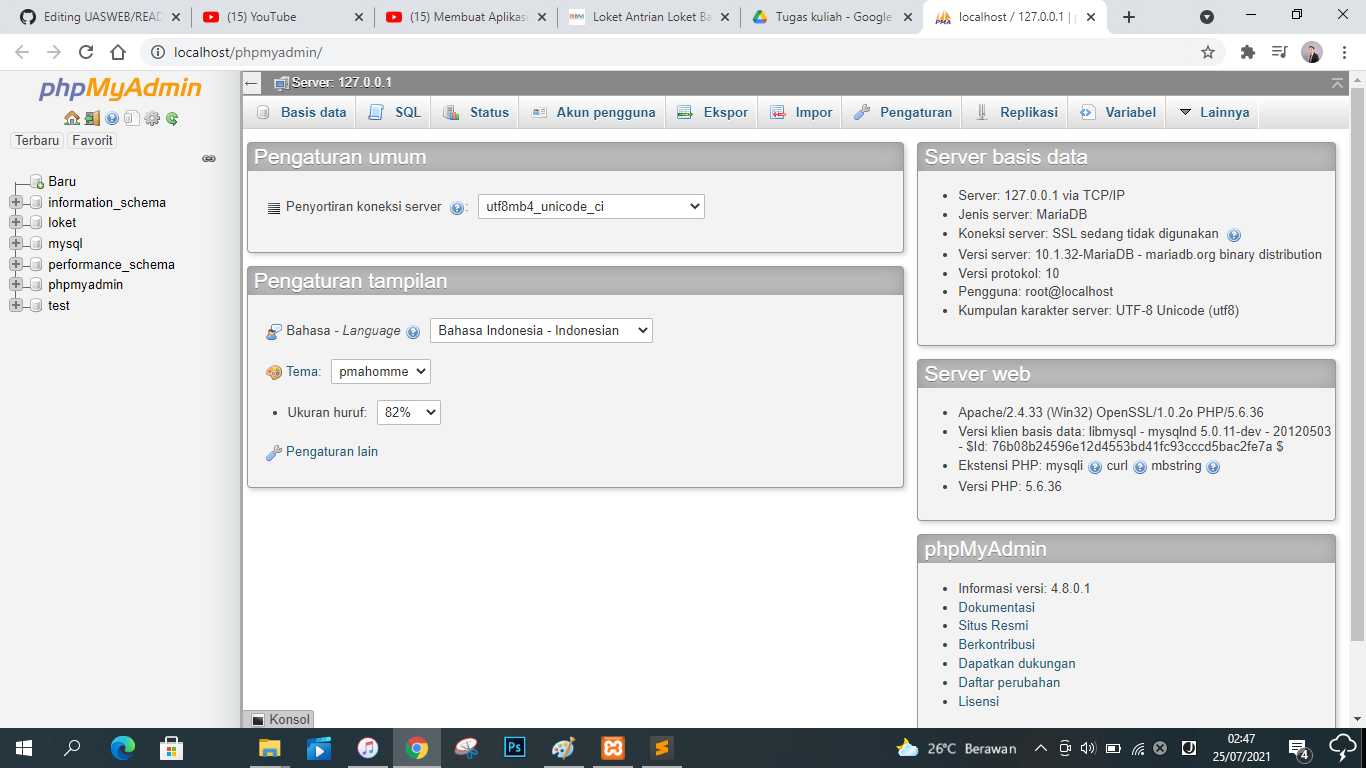Click the link toggle icon above the database tree
This screenshot has width=1366, height=768.
[x=208, y=158]
